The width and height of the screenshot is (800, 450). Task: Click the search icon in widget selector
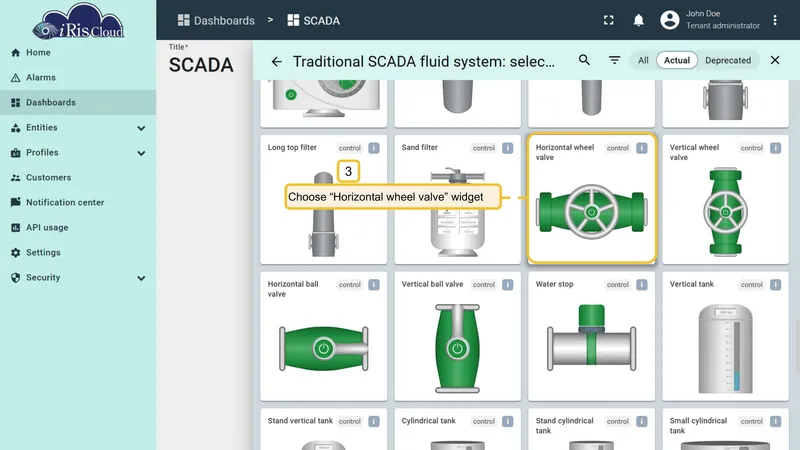[584, 60]
